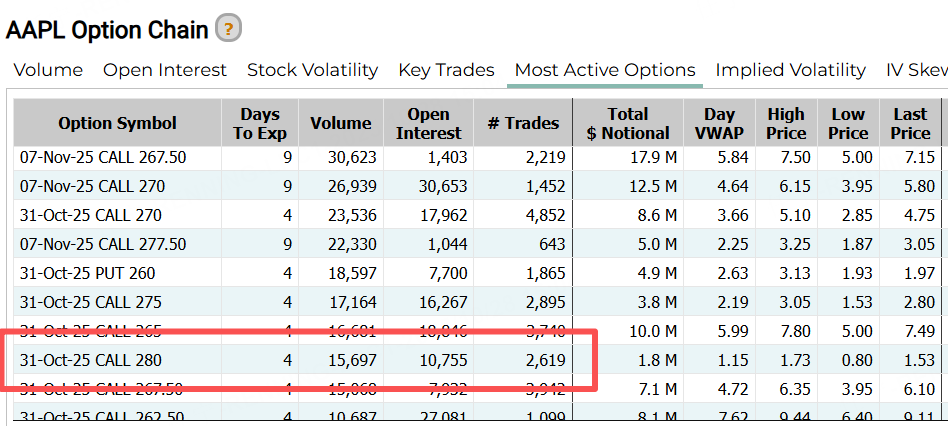Switch to the Implied Volatility tab
The width and height of the screenshot is (948, 426).
[790, 70]
